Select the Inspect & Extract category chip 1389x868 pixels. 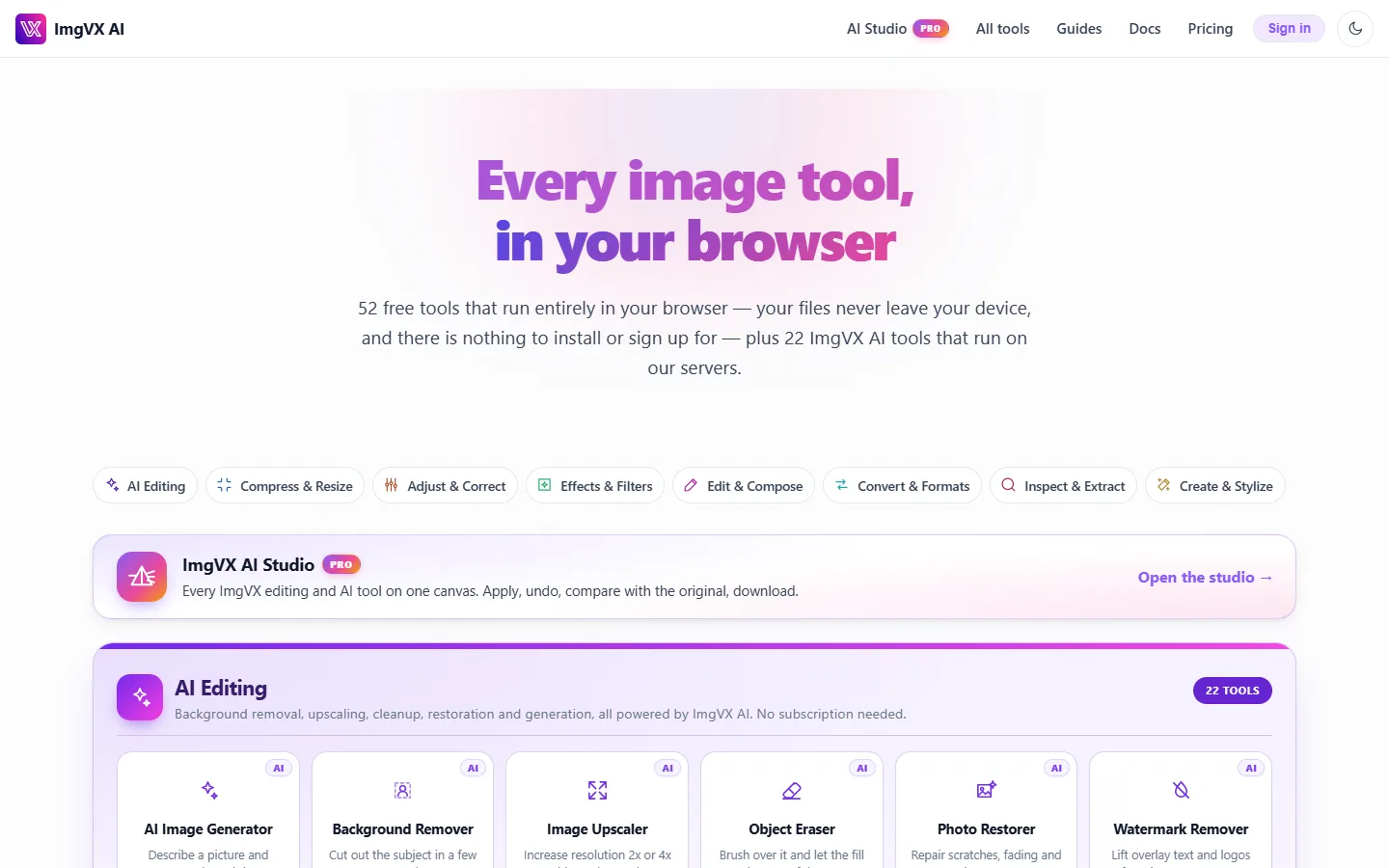point(1063,486)
